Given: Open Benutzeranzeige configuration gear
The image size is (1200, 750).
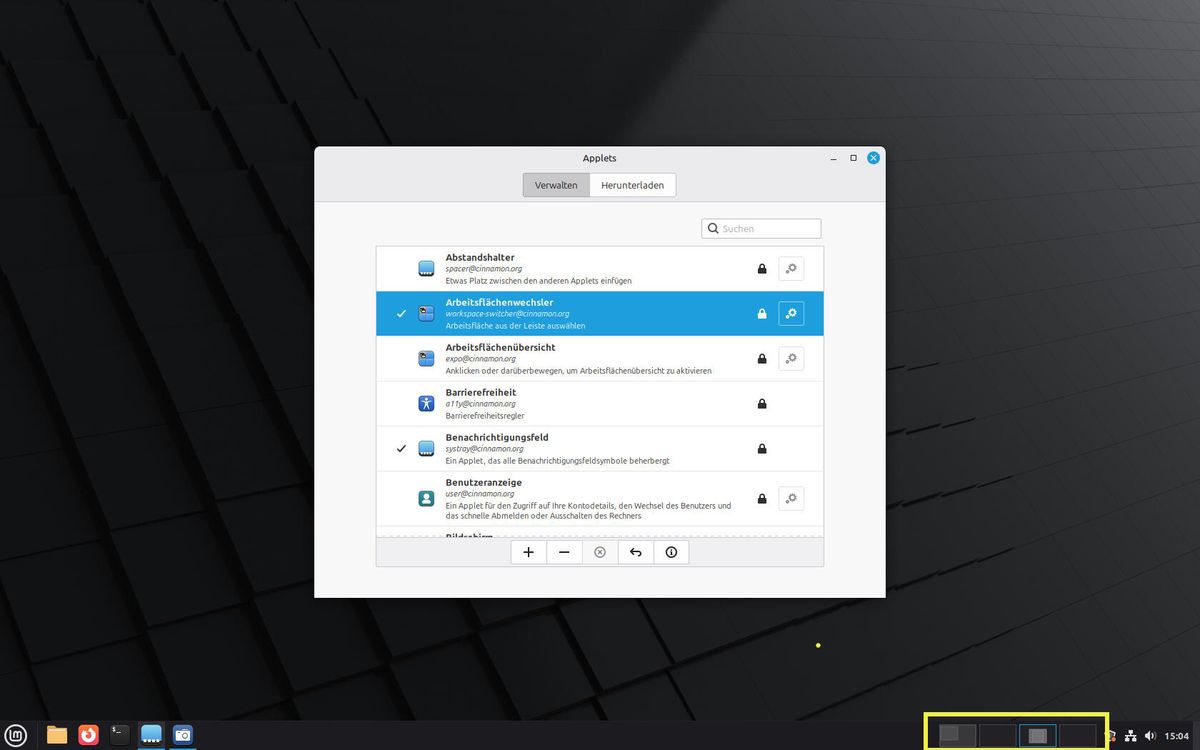Looking at the screenshot, I should coord(791,498).
